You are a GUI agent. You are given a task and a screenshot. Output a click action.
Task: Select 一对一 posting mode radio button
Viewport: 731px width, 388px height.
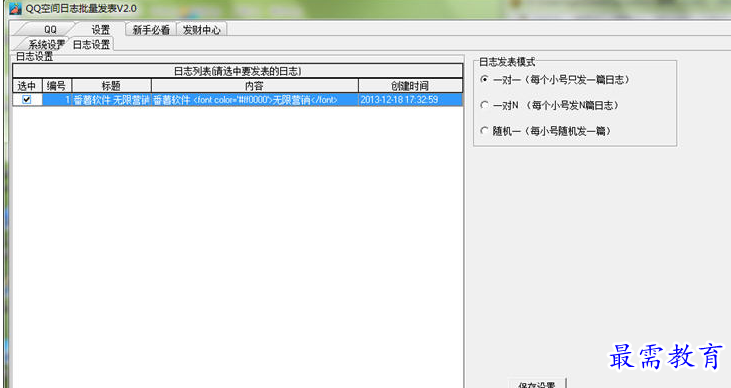[484, 80]
